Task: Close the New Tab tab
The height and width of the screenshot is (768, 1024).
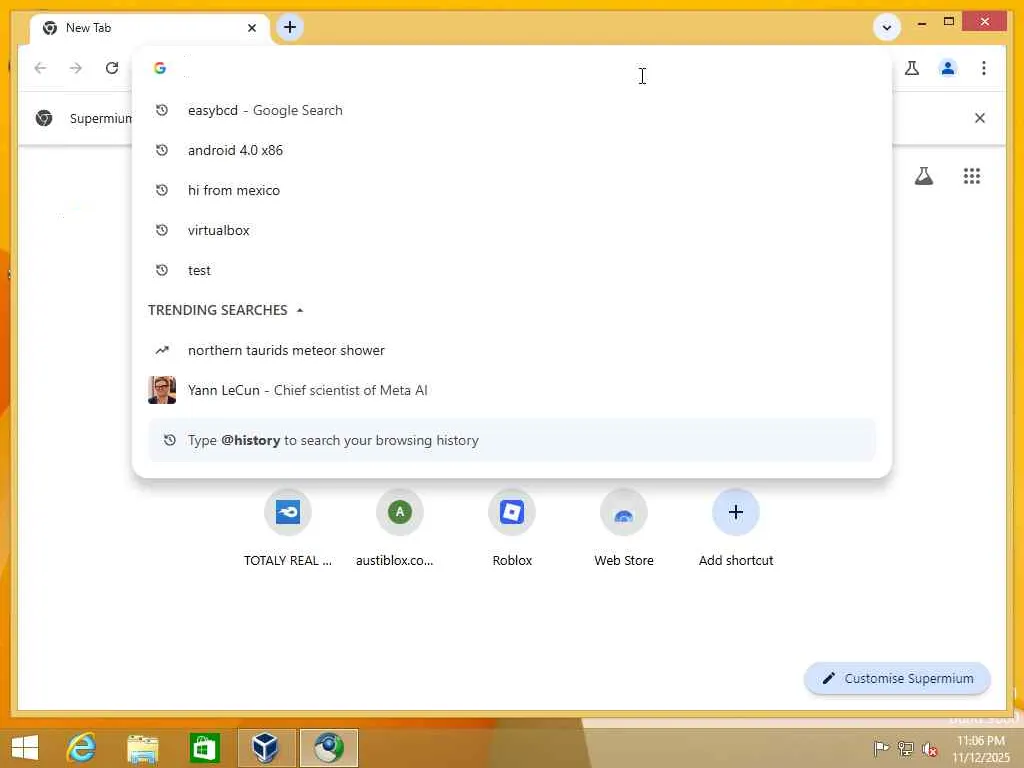Action: click(252, 28)
